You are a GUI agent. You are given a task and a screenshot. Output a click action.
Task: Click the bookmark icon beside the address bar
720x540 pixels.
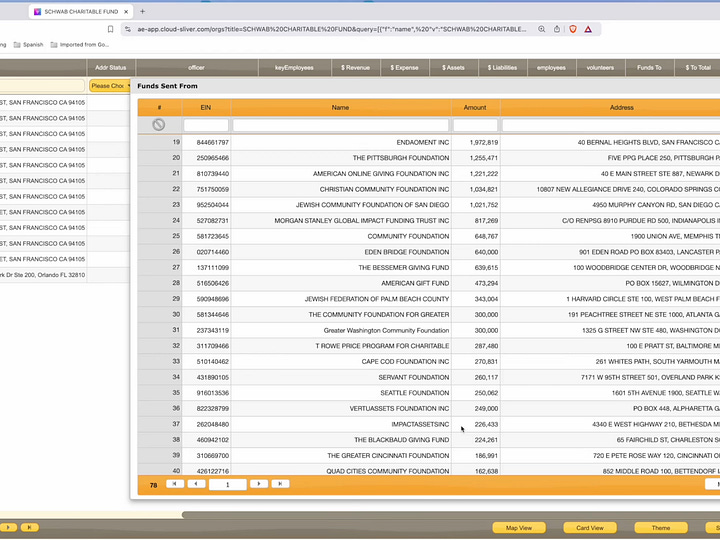tap(110, 29)
